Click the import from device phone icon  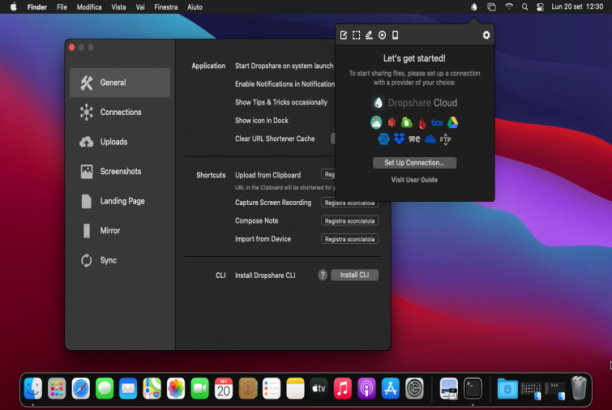coord(395,35)
